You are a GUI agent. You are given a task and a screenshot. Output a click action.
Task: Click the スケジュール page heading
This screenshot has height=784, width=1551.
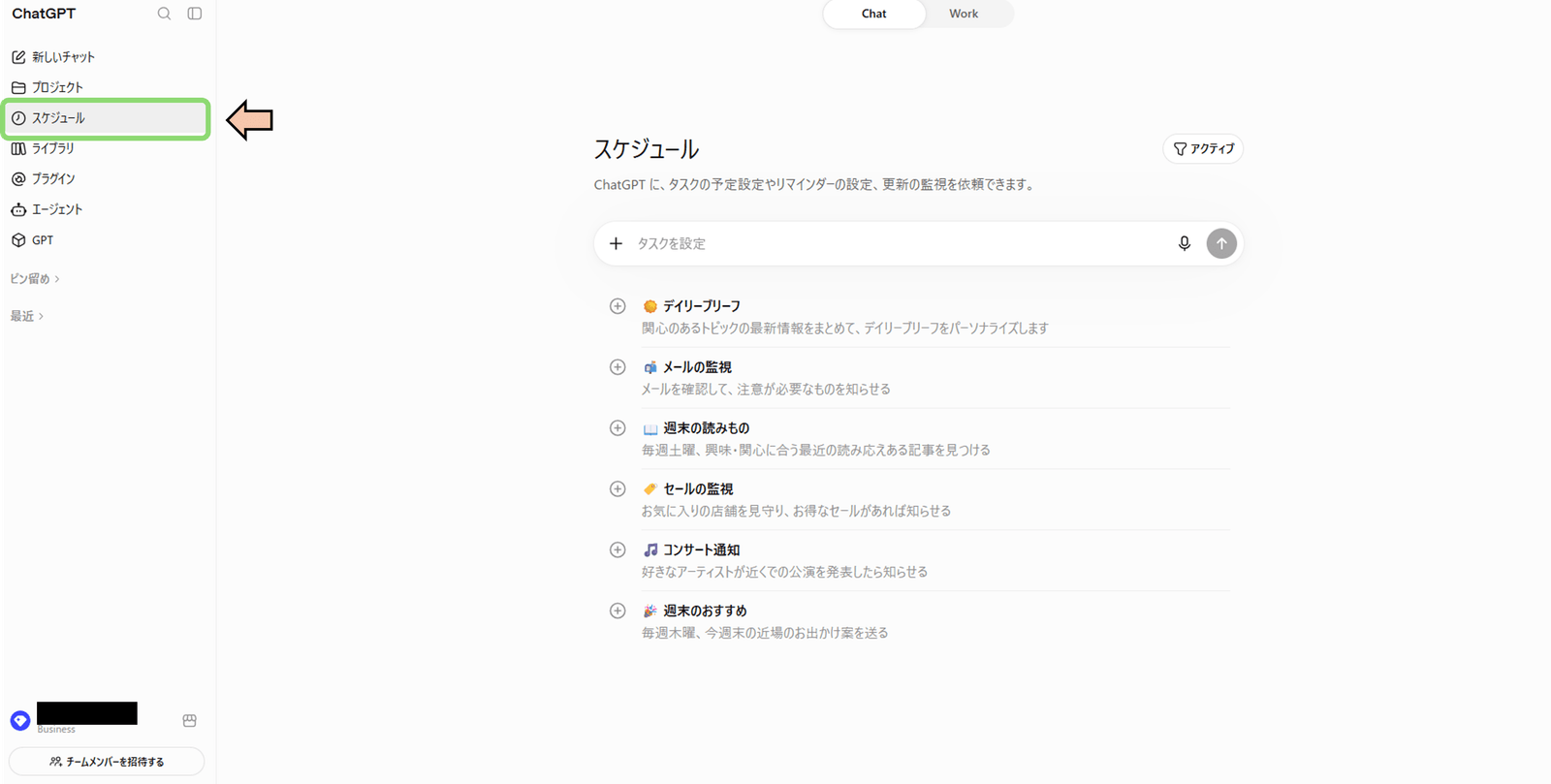pos(647,149)
